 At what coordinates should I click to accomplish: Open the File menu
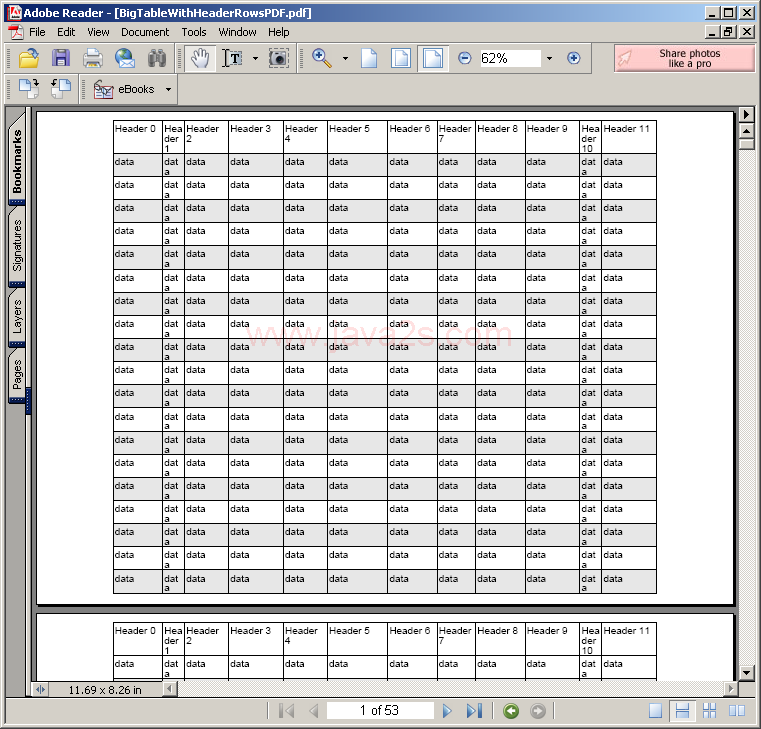coord(37,32)
